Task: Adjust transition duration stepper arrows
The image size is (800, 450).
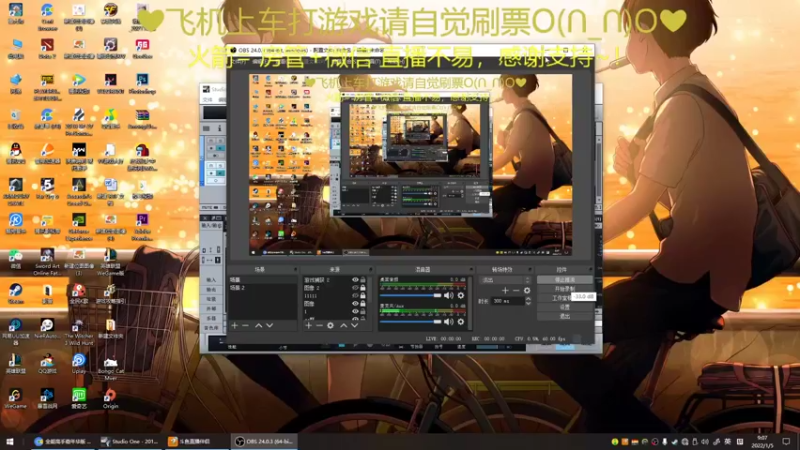Action: tap(528, 301)
